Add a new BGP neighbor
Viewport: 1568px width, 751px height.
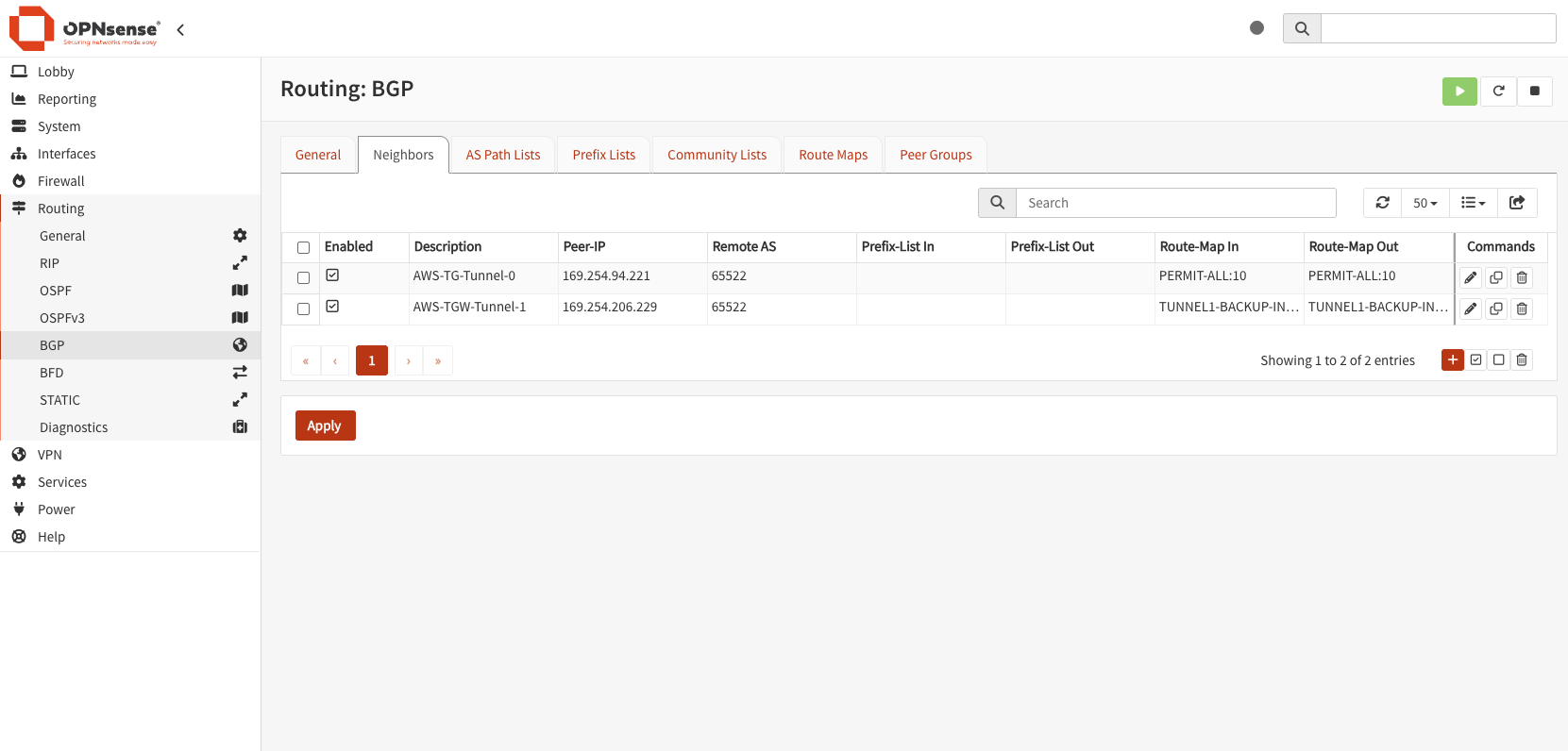point(1453,359)
